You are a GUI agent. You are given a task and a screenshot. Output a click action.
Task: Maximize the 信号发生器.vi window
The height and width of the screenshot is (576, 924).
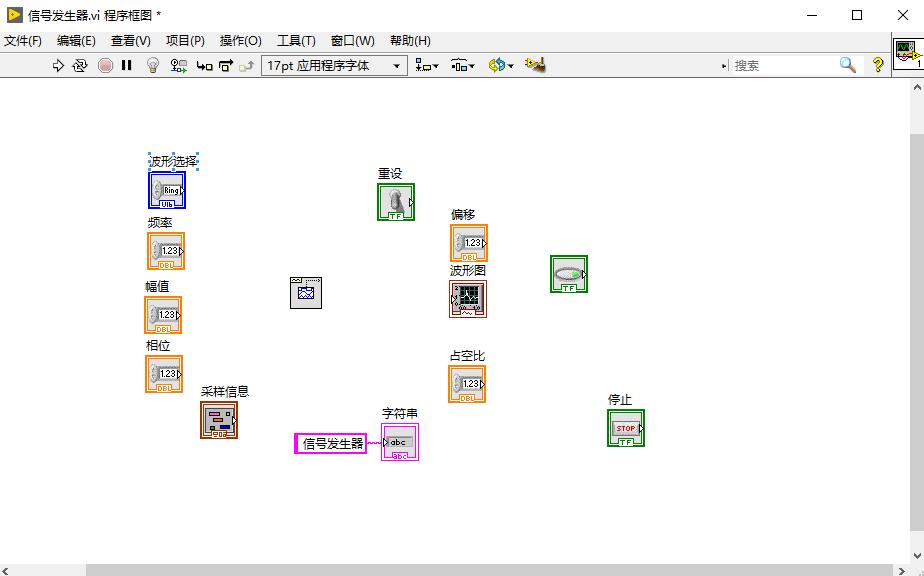[857, 15]
